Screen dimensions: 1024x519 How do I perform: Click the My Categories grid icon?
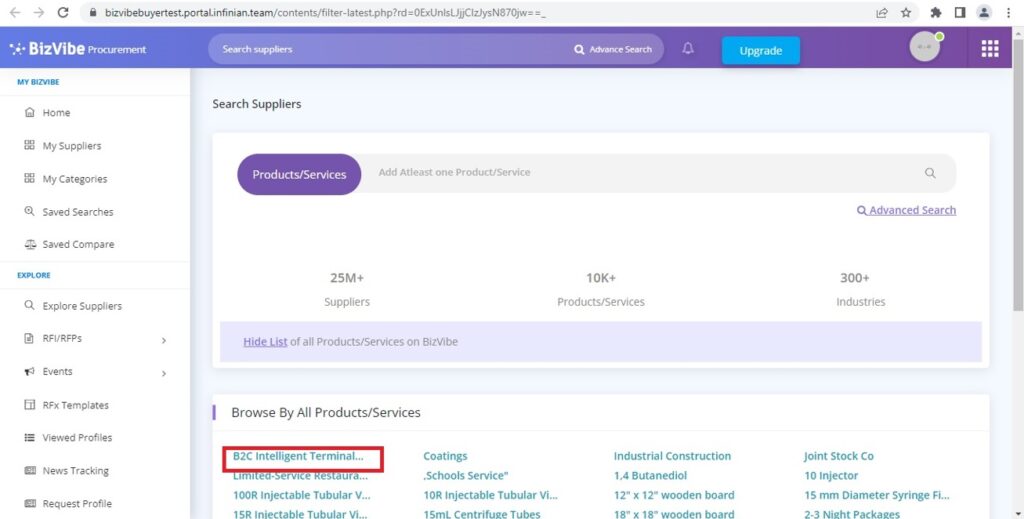point(29,178)
